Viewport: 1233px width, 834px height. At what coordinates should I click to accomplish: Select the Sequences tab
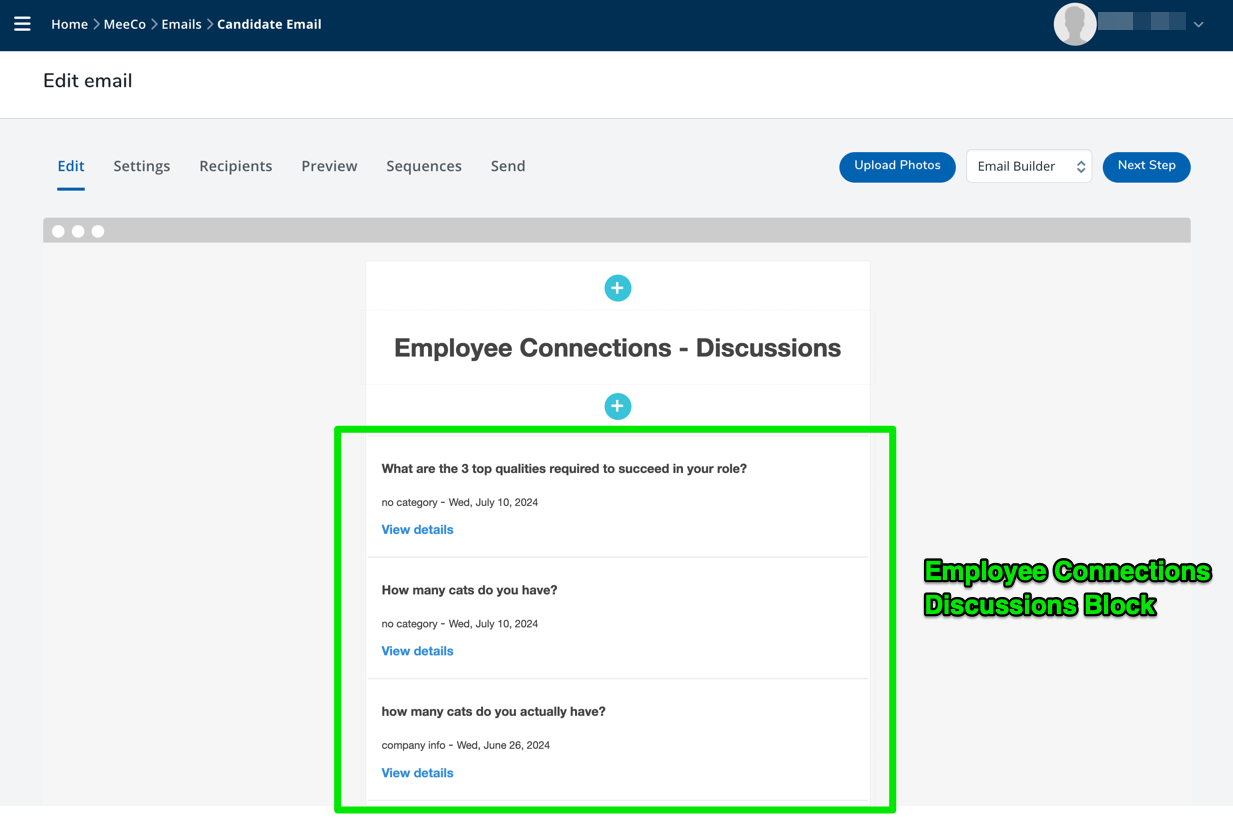tap(424, 166)
